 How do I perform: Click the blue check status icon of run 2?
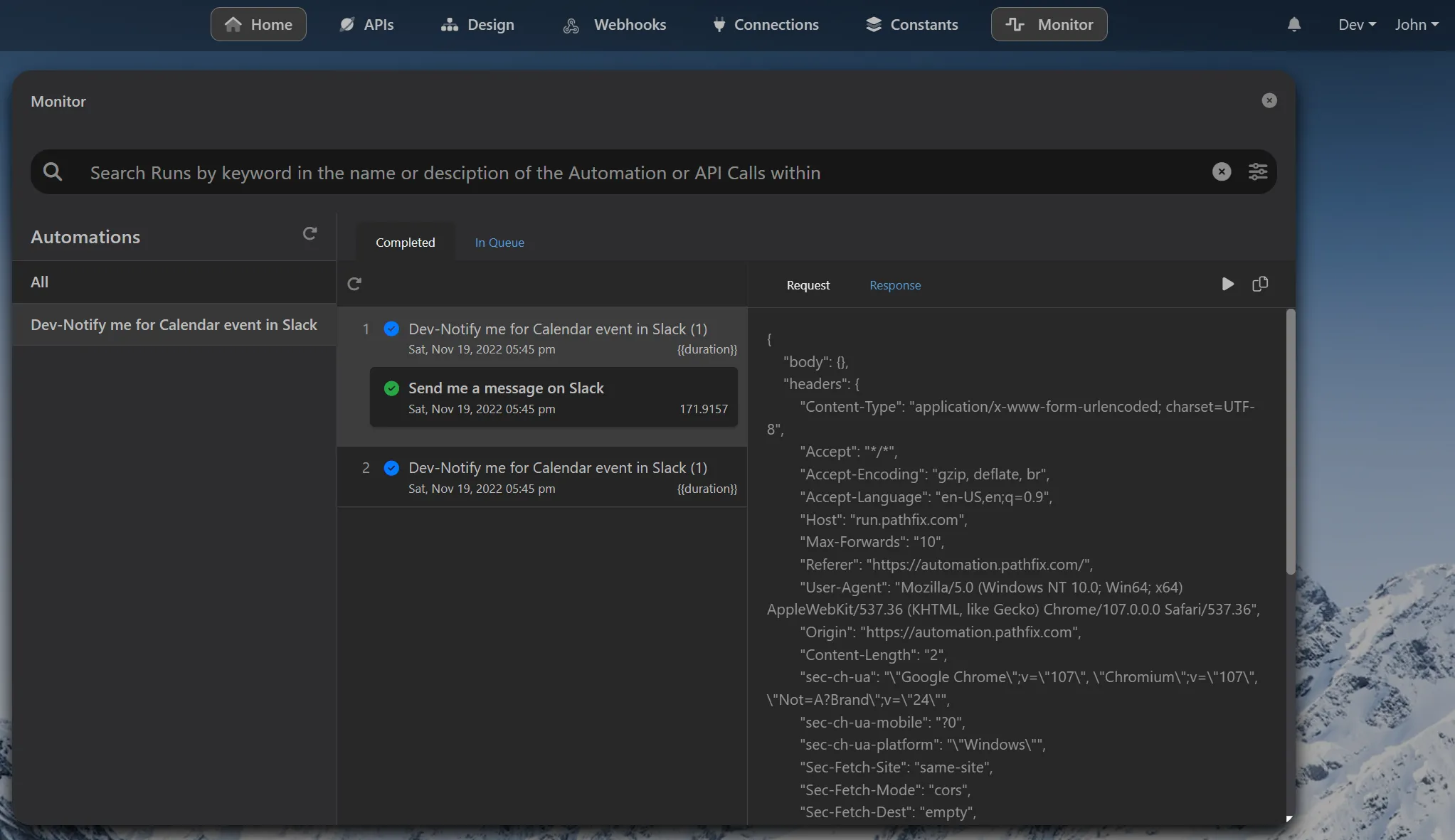391,468
